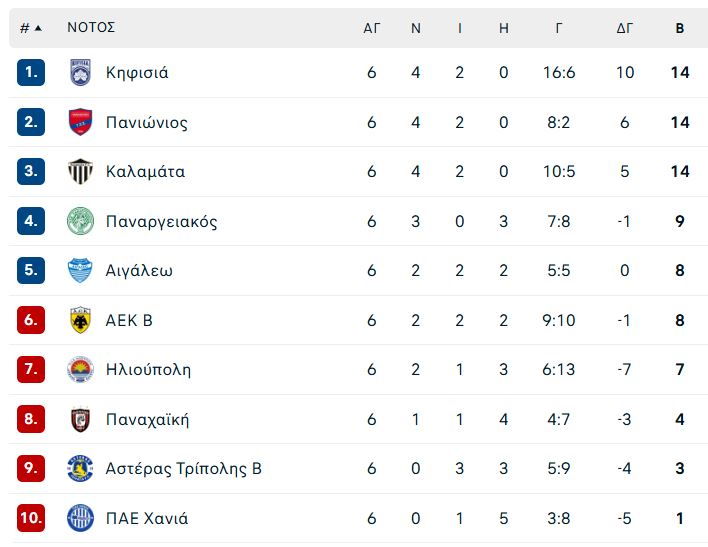Image resolution: width=708 pixels, height=547 pixels.
Task: Click the Αιγάλεω blue crest icon
Action: 80,270
